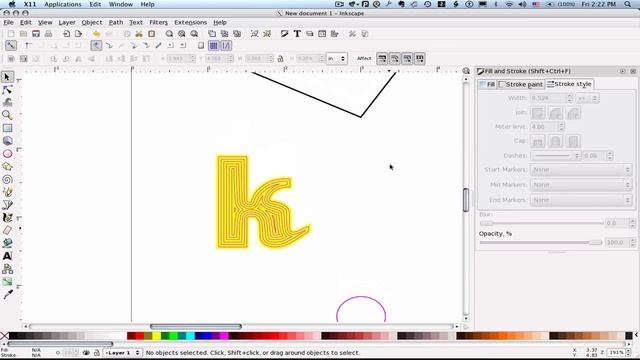
Task: Click Spotlight search in menu bar
Action: coord(628,4)
